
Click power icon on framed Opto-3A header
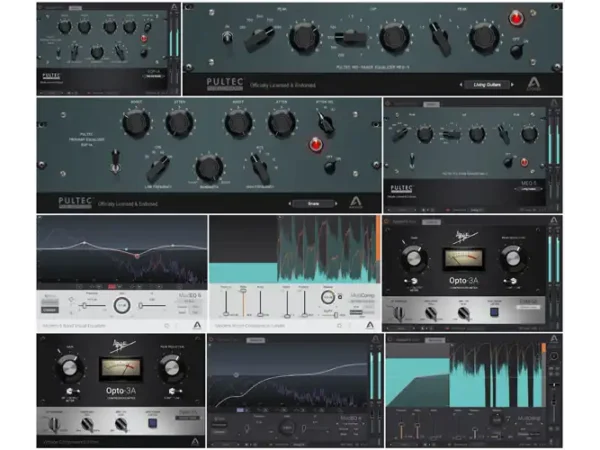[x=387, y=222]
